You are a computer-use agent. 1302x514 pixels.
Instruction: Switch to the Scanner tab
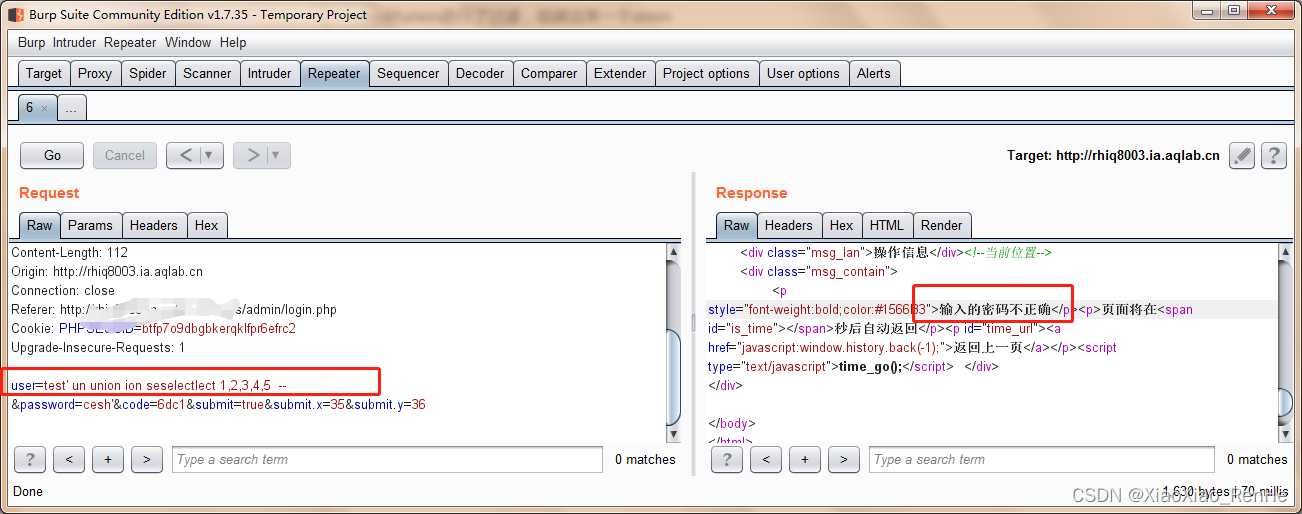coord(207,73)
